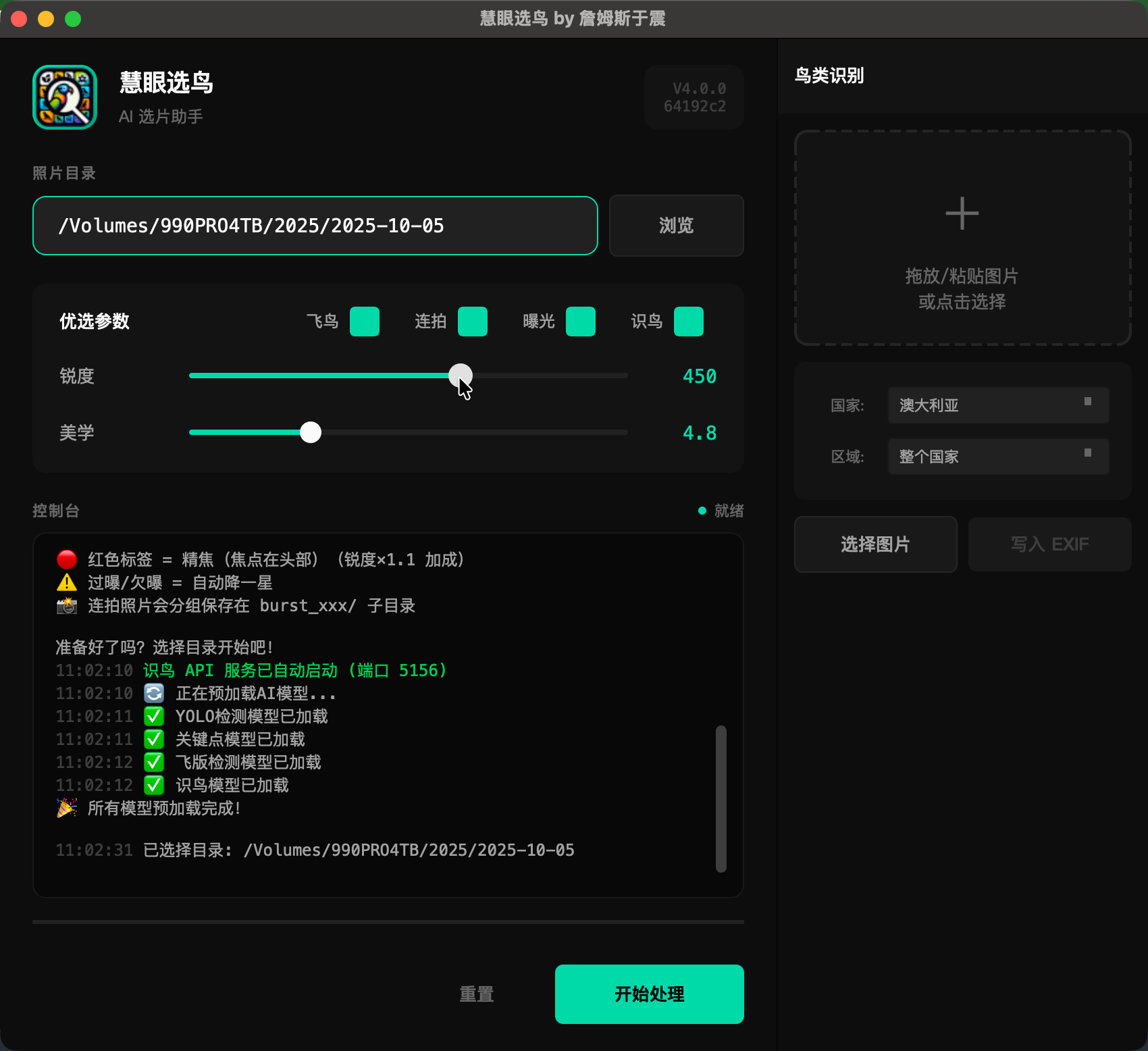Toggle the 识鸟 checkbox
The image size is (1148, 1051).
[689, 322]
